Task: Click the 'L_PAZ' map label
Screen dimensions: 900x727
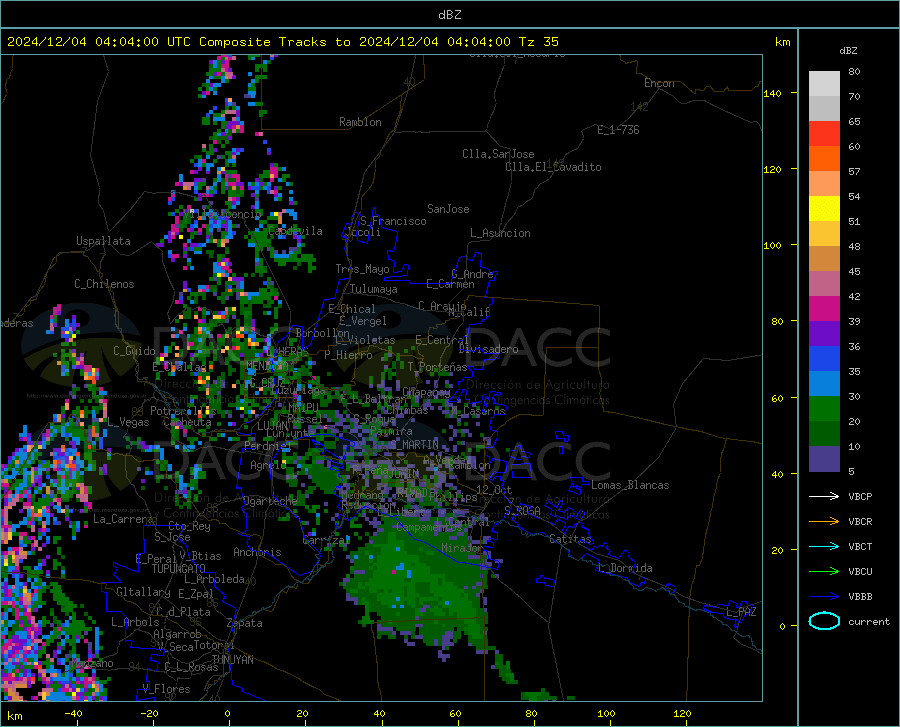Action: [741, 612]
